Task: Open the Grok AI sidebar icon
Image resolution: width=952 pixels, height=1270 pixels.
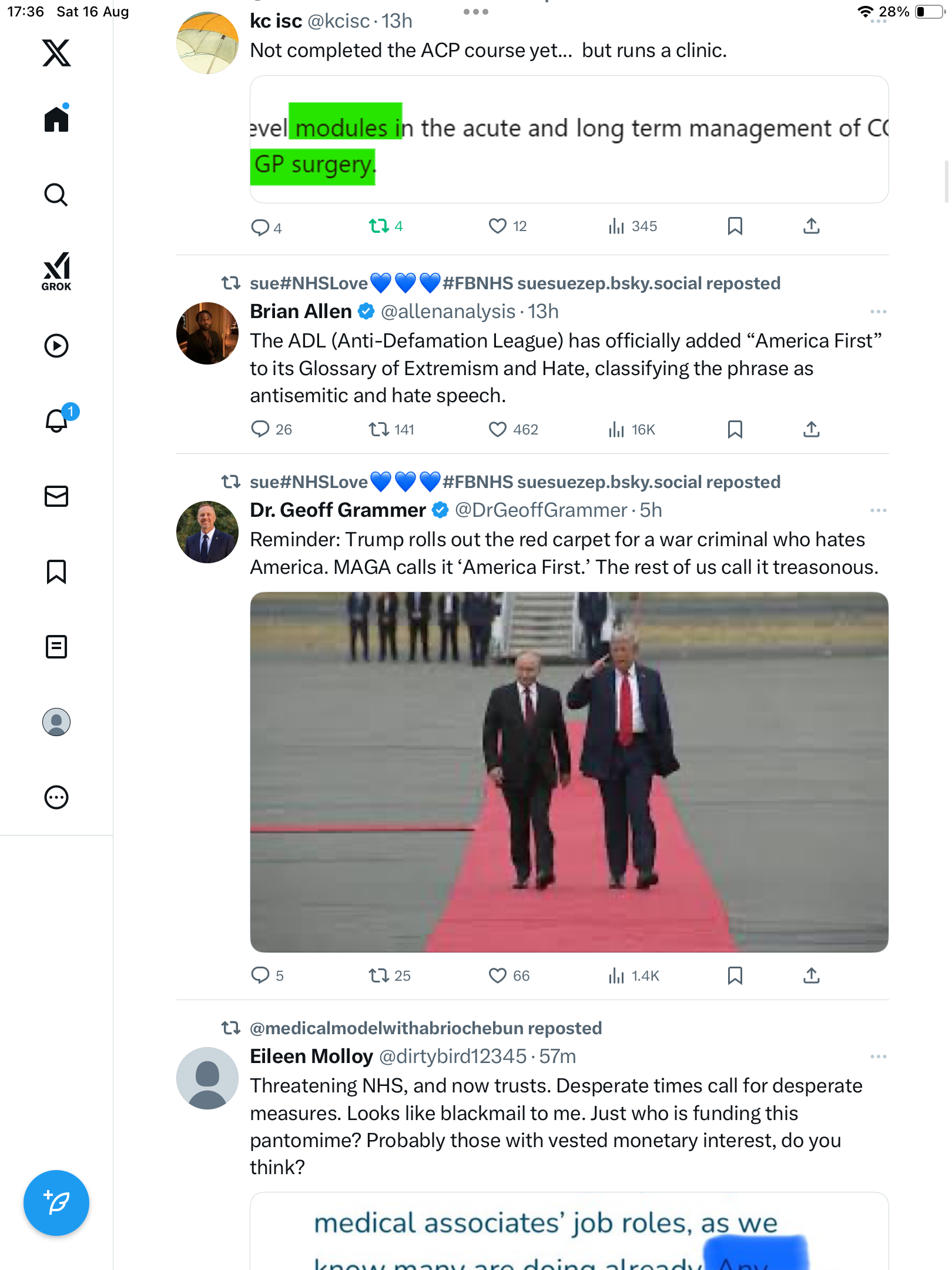Action: pos(56,271)
